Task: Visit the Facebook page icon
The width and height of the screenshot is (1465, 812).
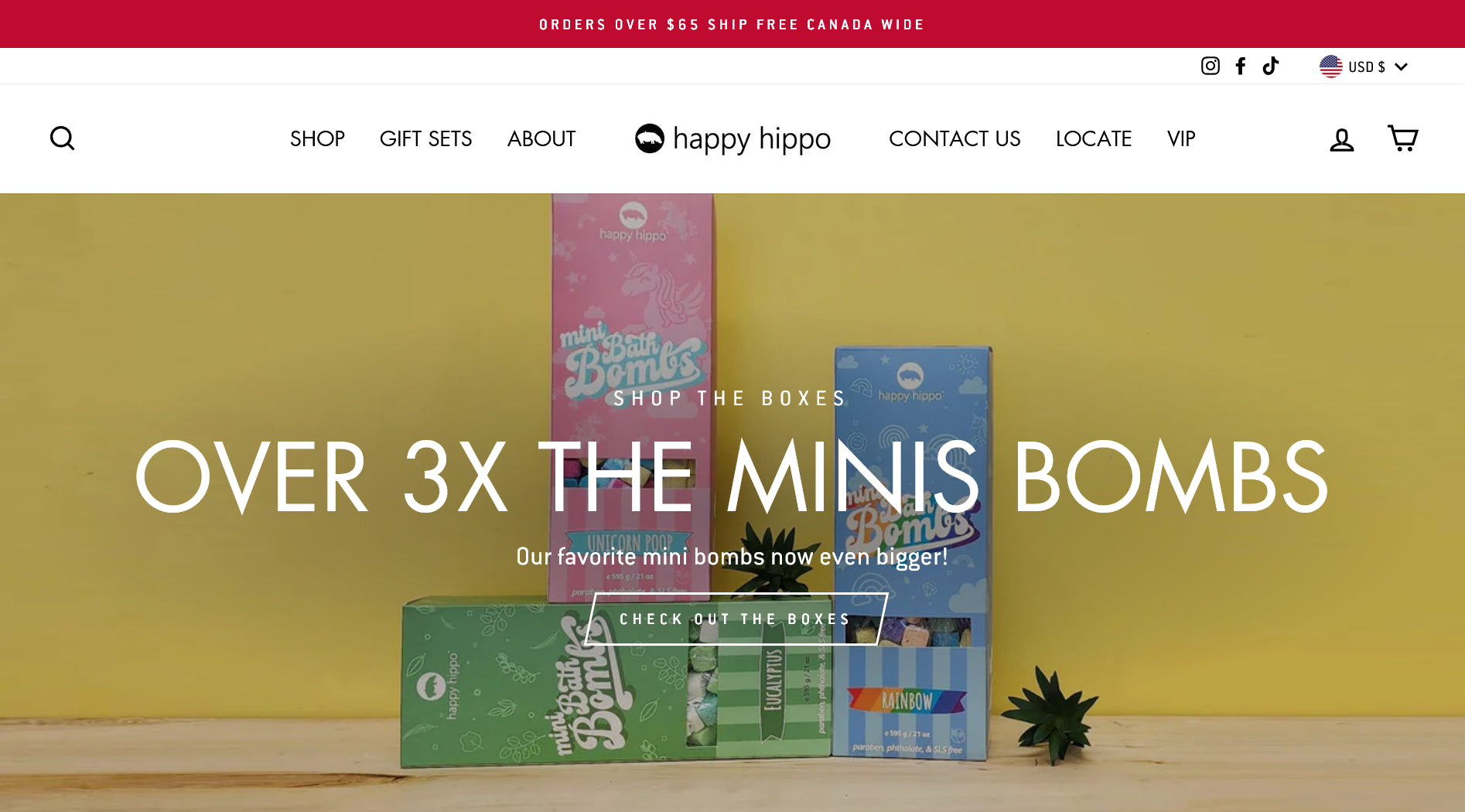Action: coord(1241,67)
